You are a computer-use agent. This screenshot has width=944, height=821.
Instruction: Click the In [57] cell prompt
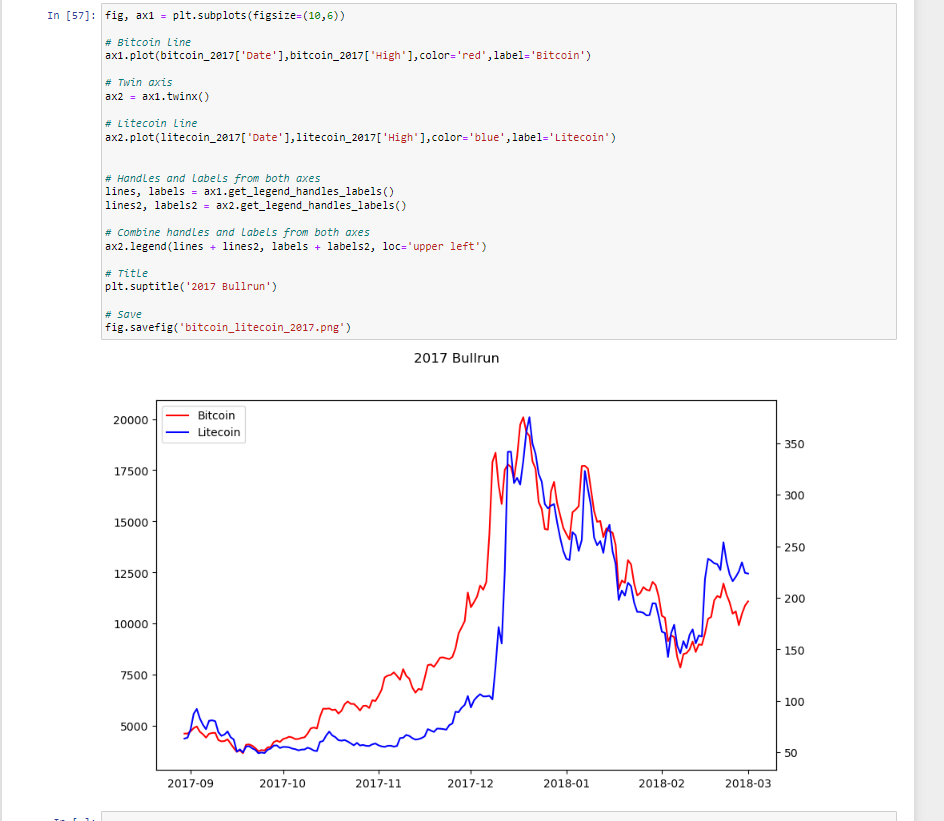71,17
